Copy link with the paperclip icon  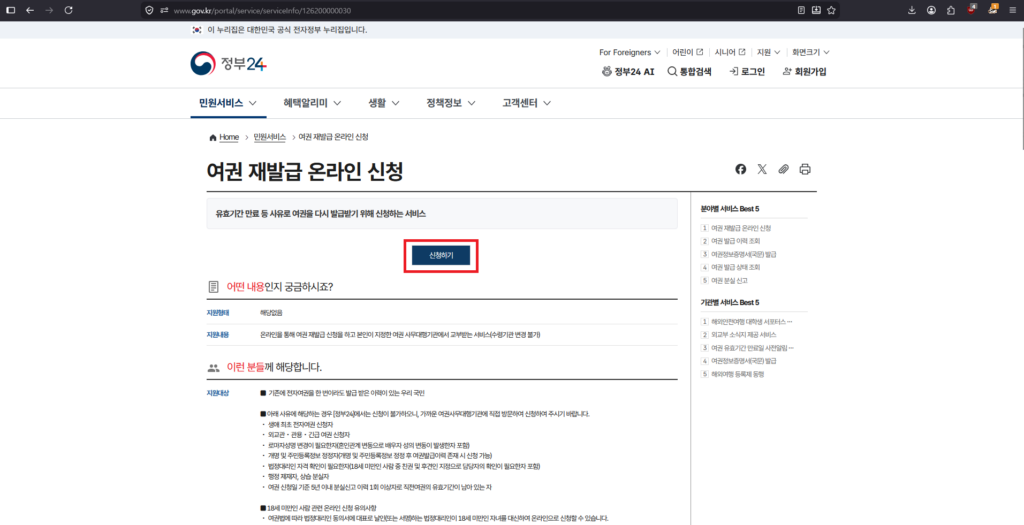[x=784, y=169]
